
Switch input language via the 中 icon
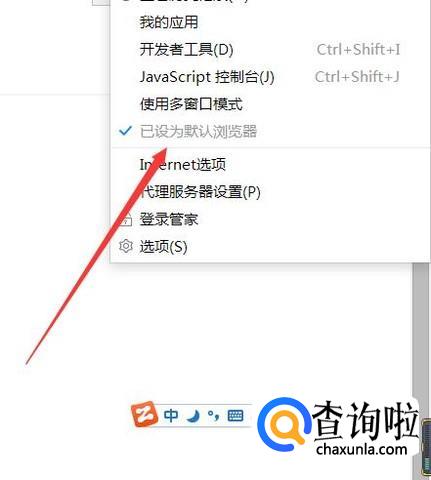[x=171, y=416]
